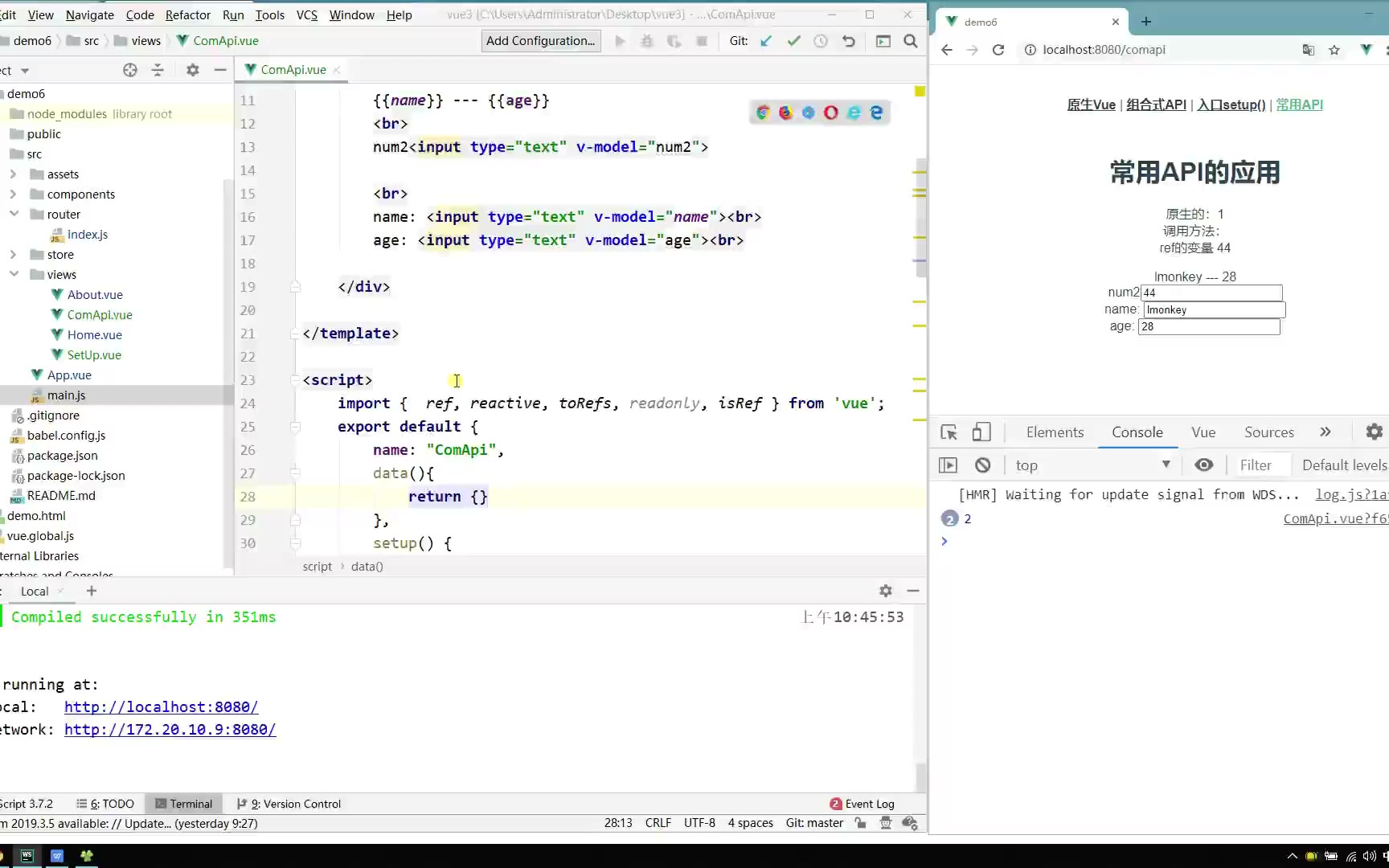This screenshot has height=868, width=1389.
Task: Toggle the console live expression eye
Action: [x=1203, y=465]
